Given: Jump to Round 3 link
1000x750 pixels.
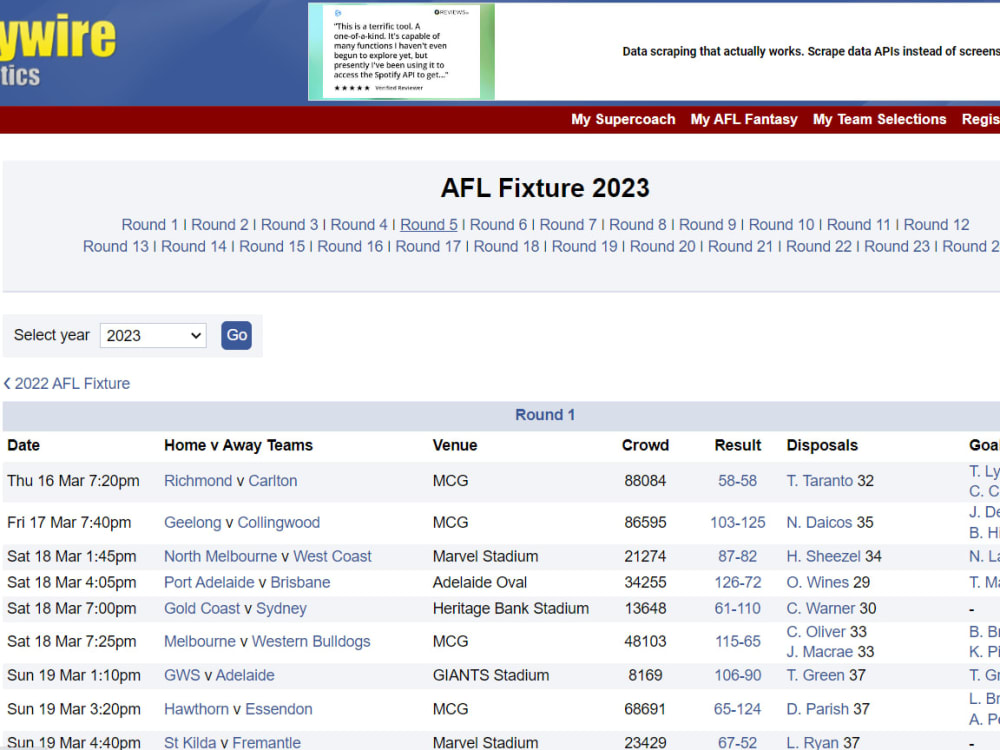Looking at the screenshot, I should tap(290, 224).
